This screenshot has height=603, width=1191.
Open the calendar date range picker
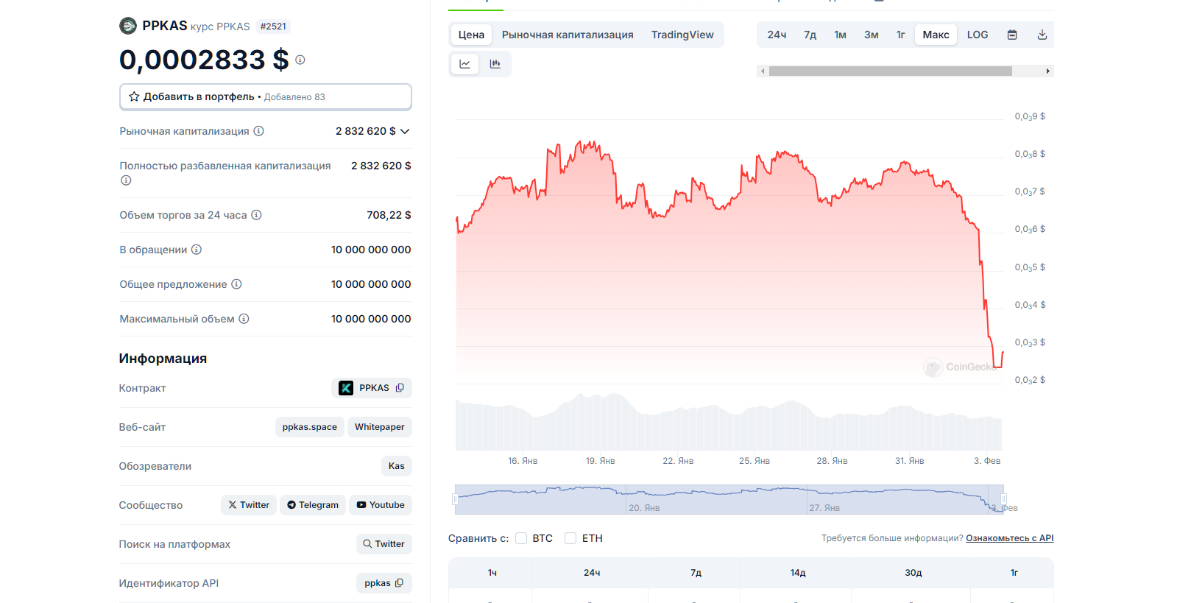click(1013, 35)
